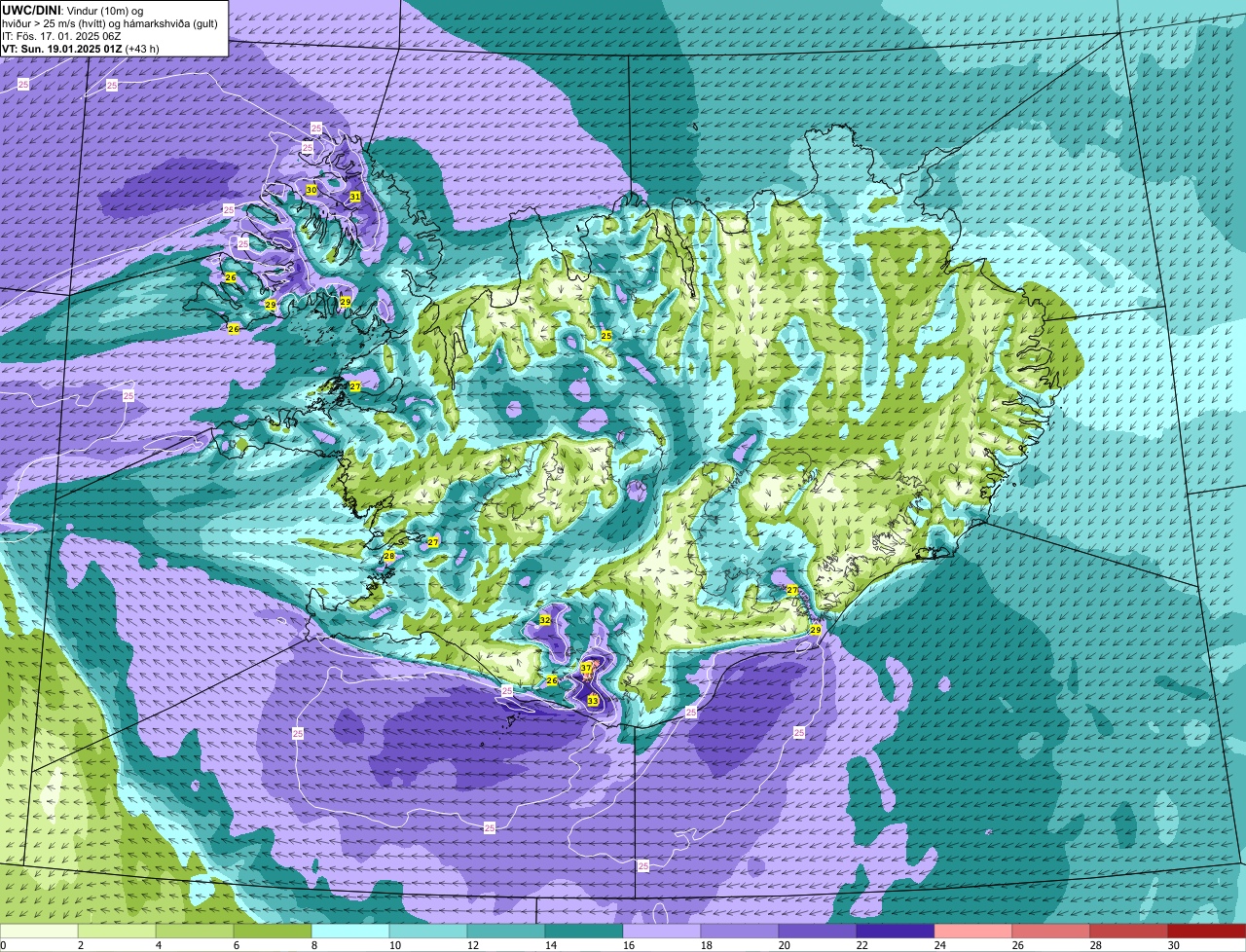Click the legend scale number 30

(x=1174, y=945)
